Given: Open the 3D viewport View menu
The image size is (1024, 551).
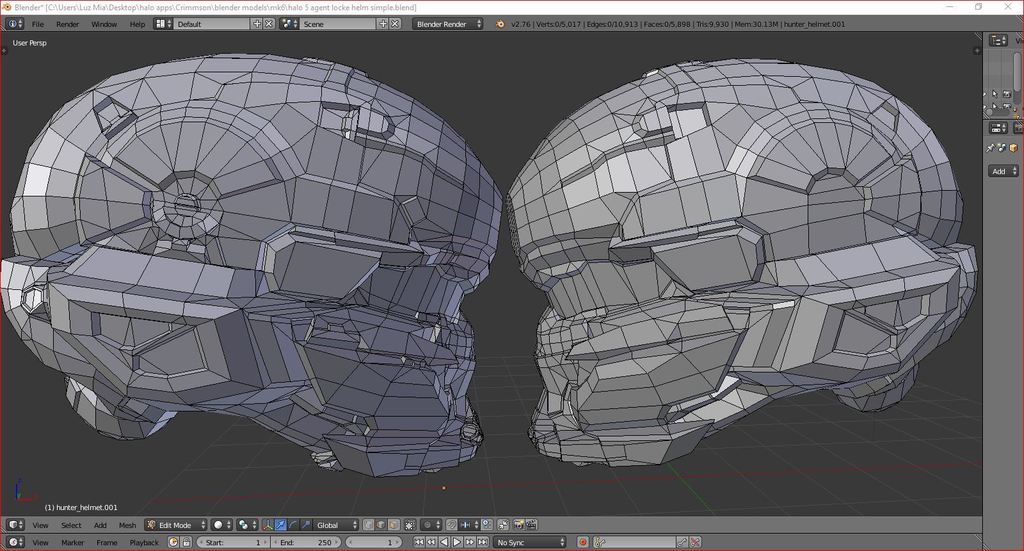Looking at the screenshot, I should tap(40, 525).
